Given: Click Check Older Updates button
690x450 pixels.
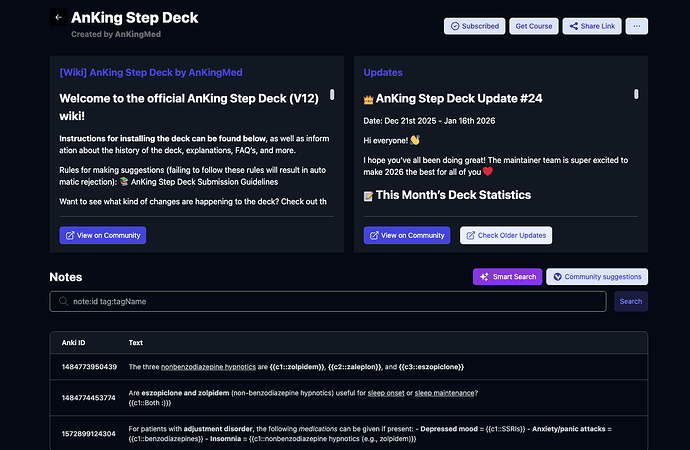Looking at the screenshot, I should (x=505, y=235).
